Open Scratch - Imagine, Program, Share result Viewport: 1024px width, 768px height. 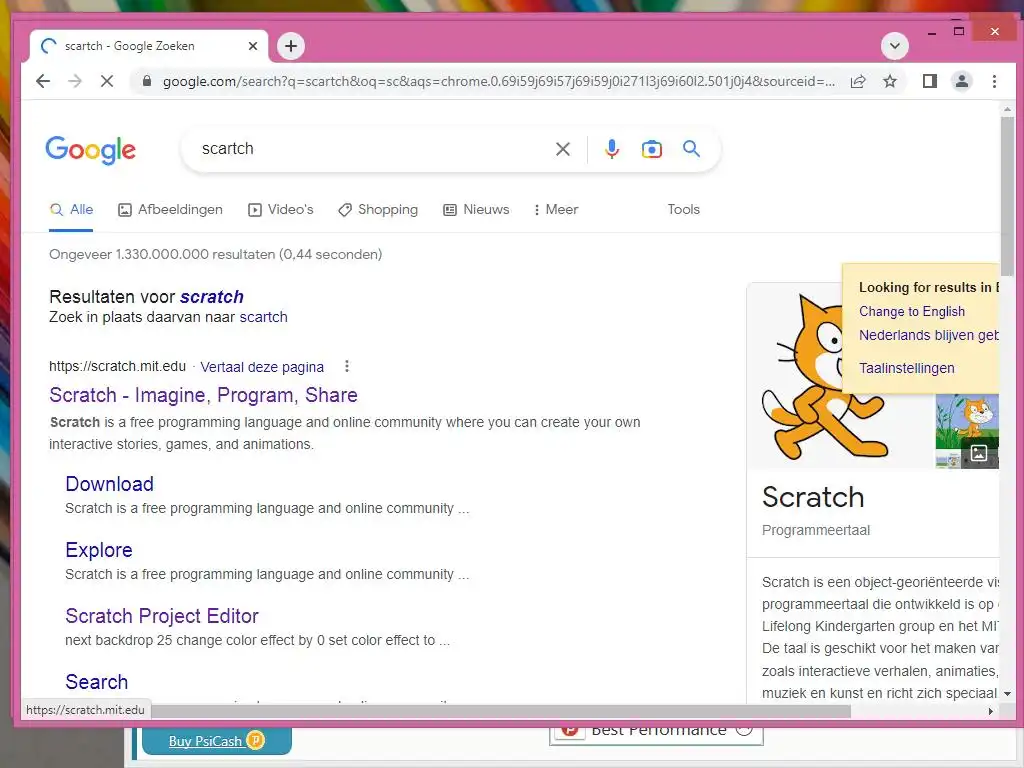[x=203, y=395]
